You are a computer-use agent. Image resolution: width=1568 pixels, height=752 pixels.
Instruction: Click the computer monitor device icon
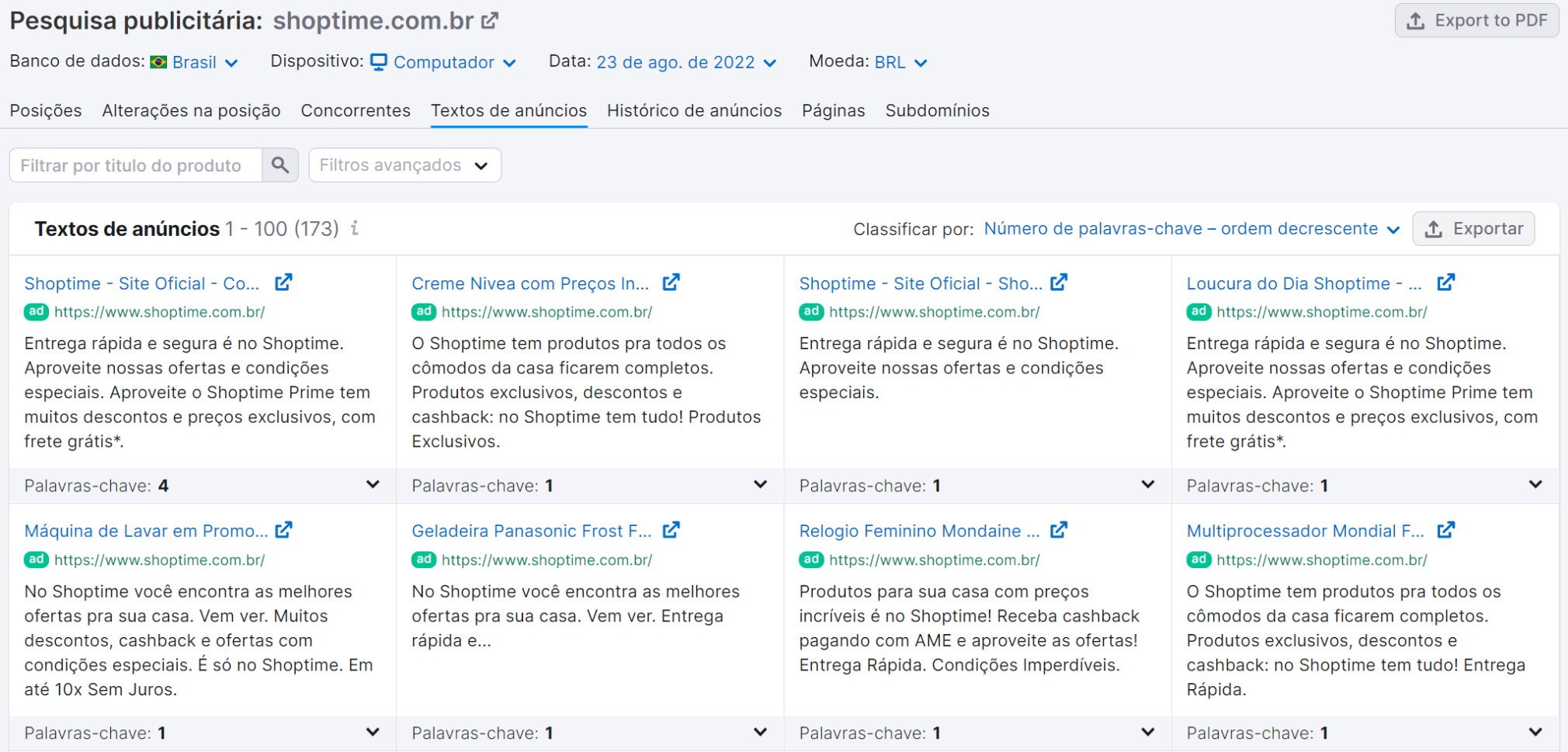pyautogui.click(x=379, y=62)
